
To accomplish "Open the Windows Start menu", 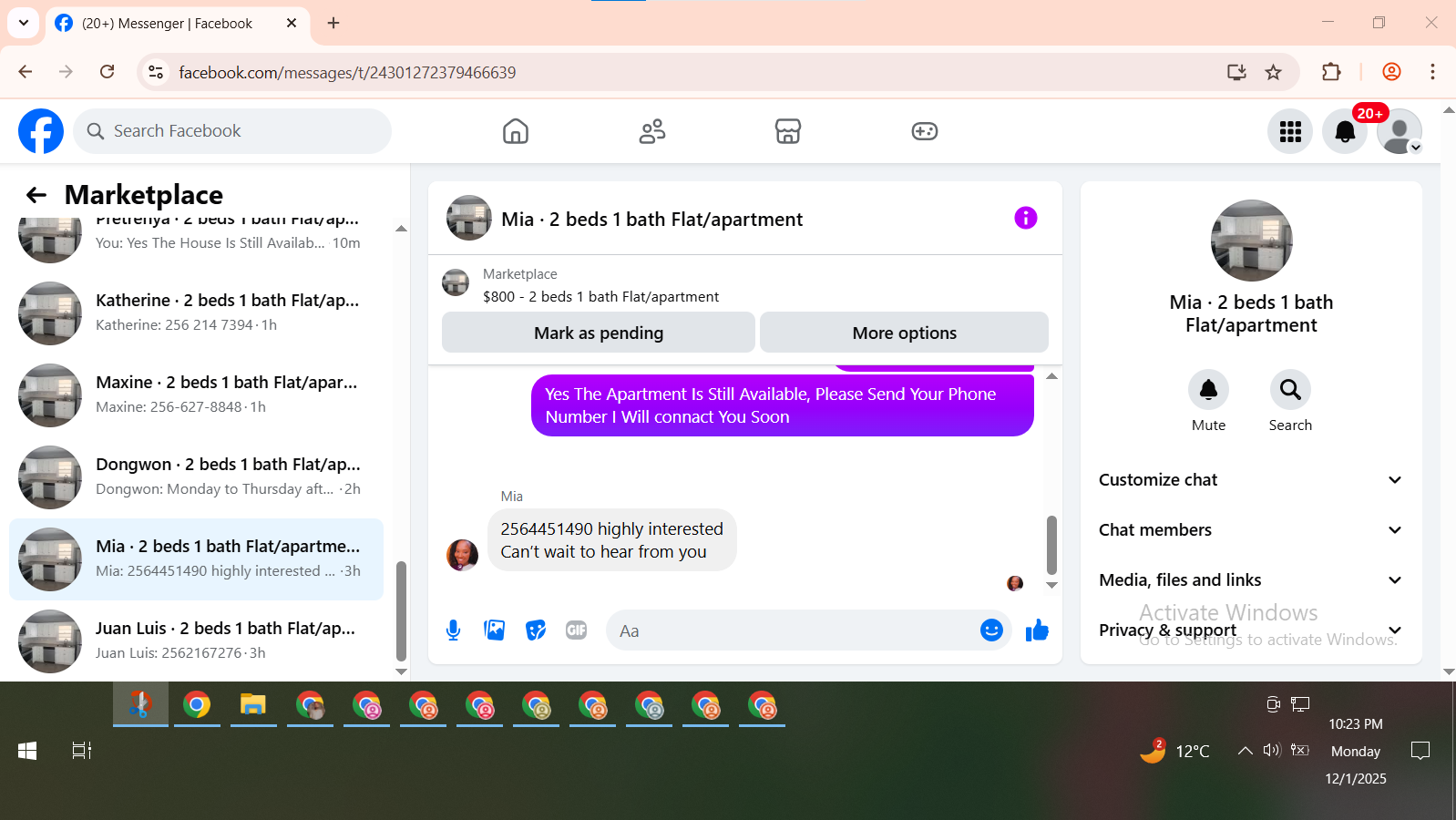I will (x=27, y=751).
